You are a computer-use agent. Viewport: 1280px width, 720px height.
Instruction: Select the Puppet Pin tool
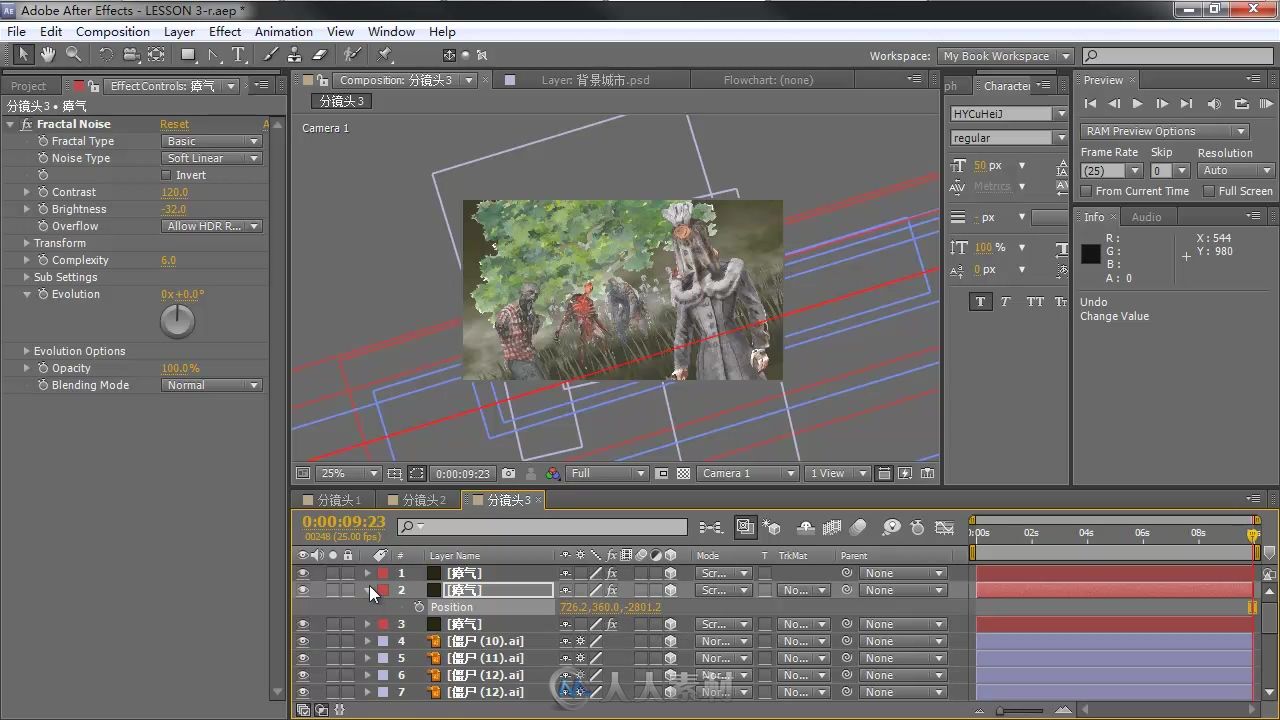pyautogui.click(x=385, y=55)
